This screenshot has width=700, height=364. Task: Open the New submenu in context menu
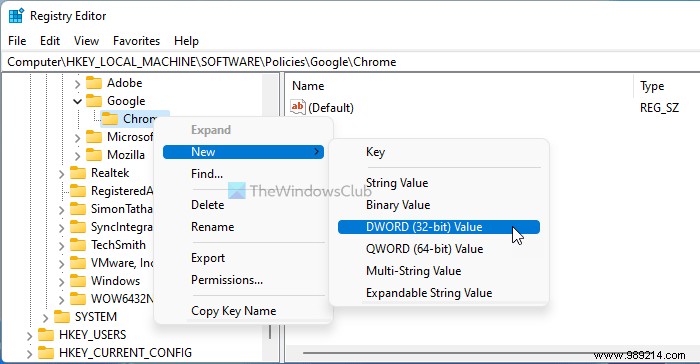click(x=243, y=152)
